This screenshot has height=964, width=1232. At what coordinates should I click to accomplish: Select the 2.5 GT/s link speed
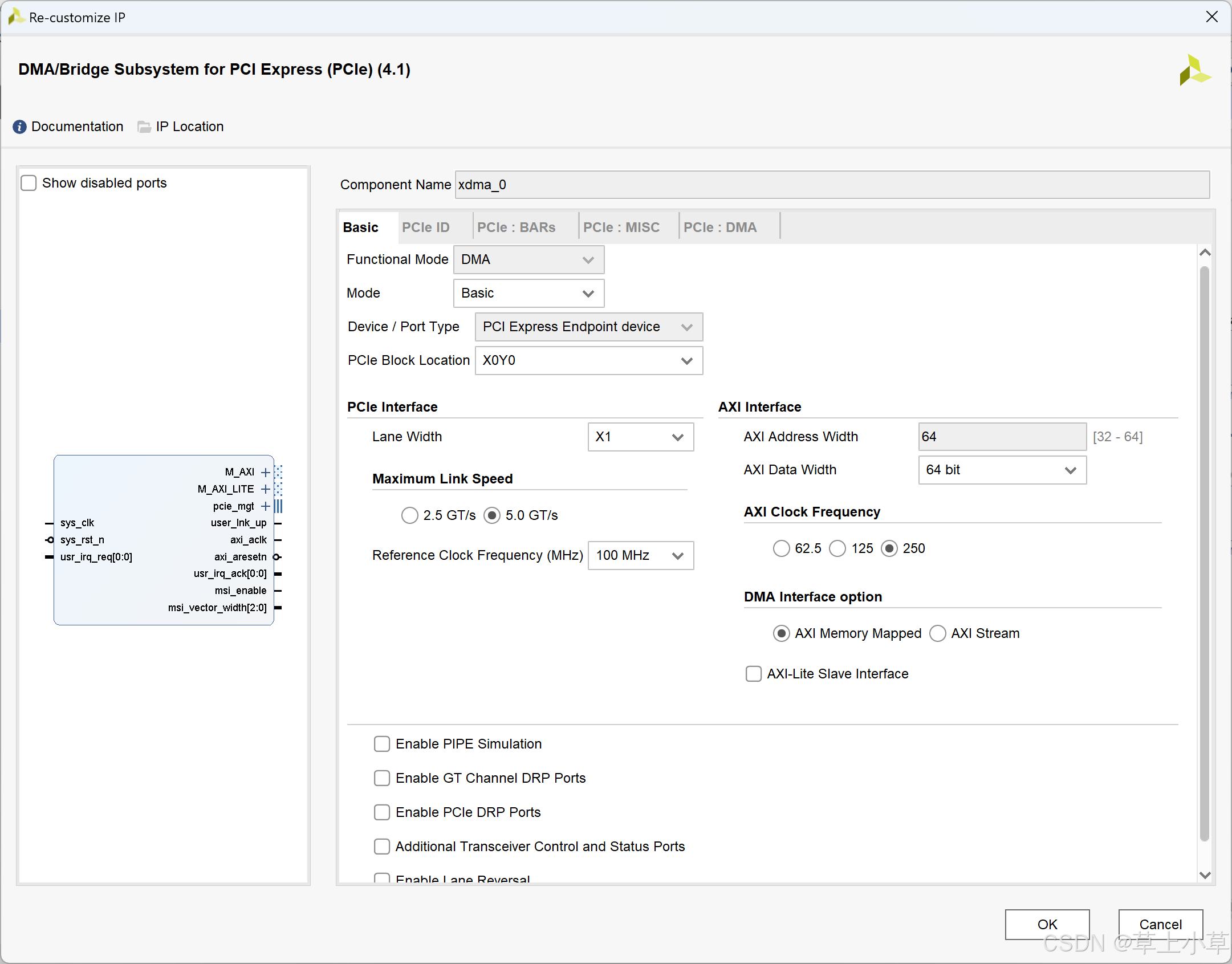[409, 515]
